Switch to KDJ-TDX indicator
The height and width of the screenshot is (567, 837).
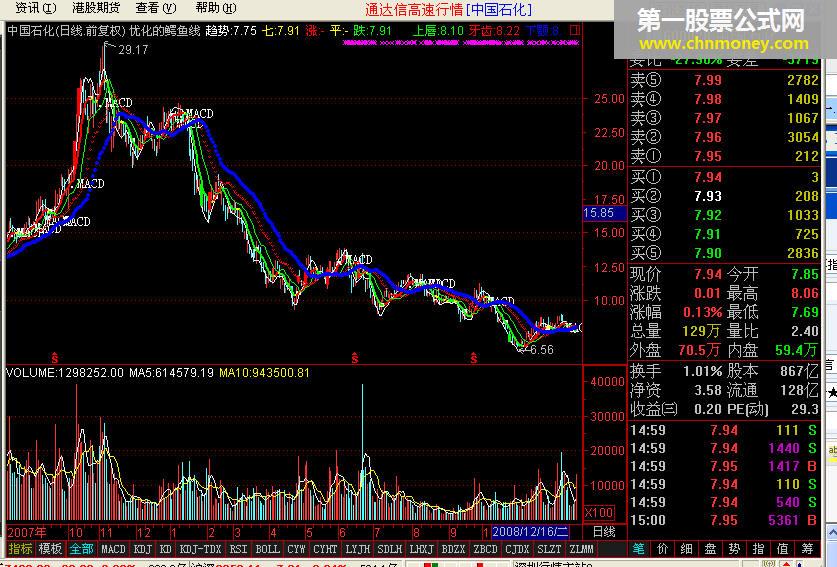[x=200, y=549]
